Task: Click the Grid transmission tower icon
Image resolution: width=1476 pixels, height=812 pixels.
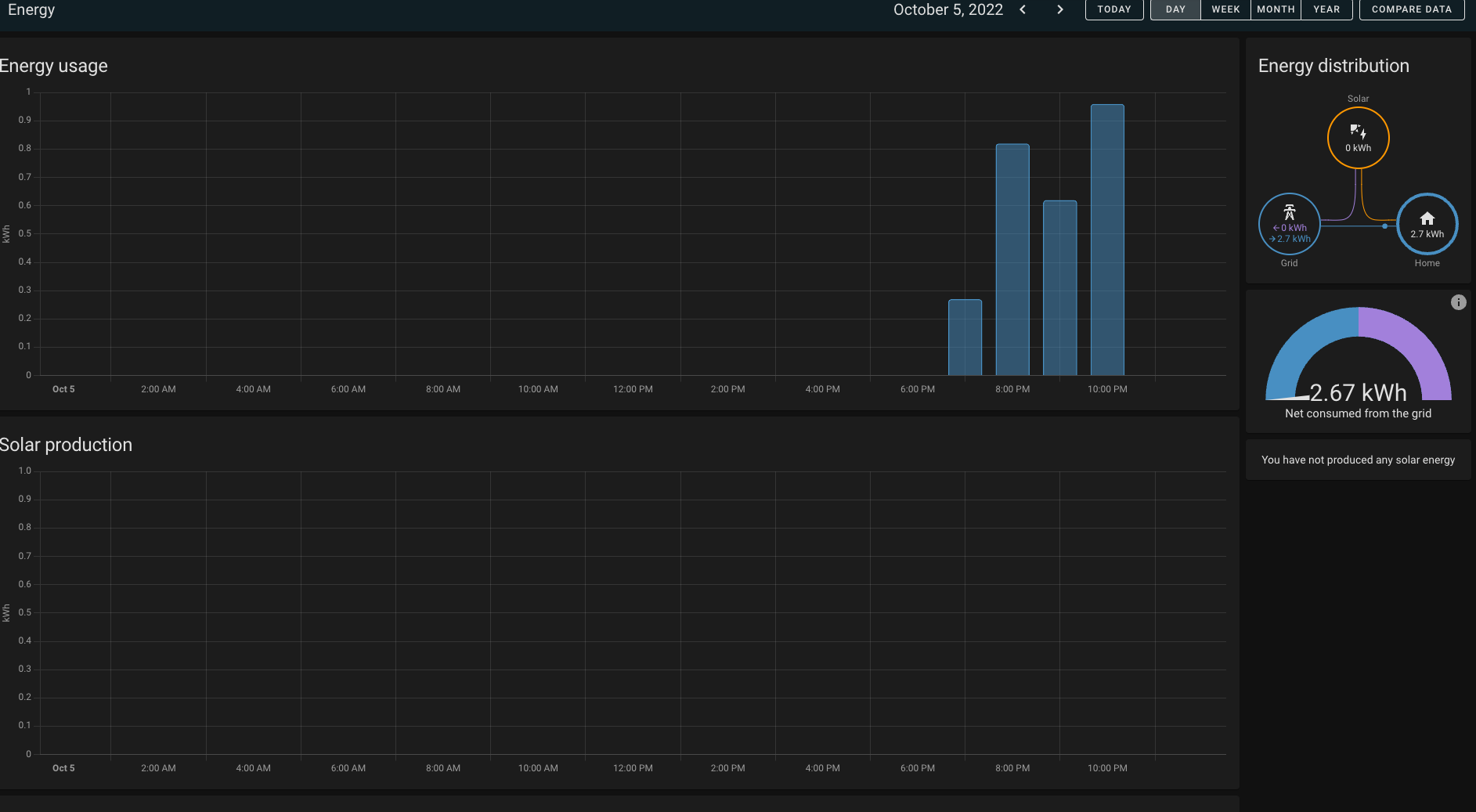Action: pos(1289,213)
